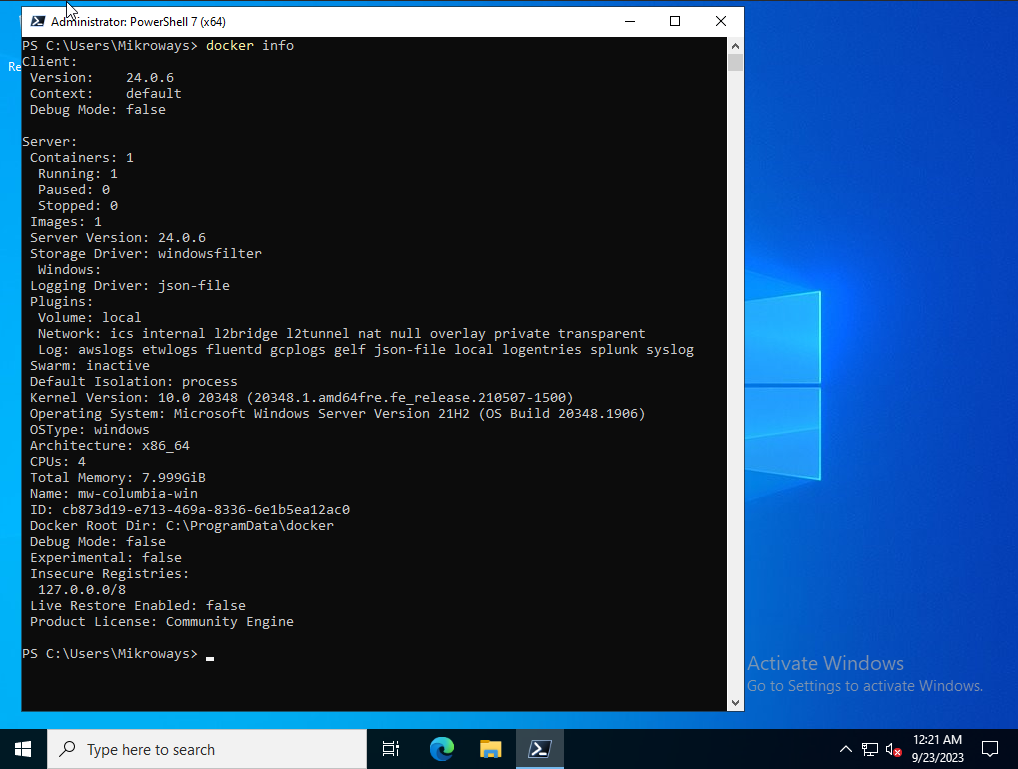This screenshot has width=1018, height=769.
Task: Click the 'Total Memory: 7.999GiB' line
Action: (x=118, y=478)
